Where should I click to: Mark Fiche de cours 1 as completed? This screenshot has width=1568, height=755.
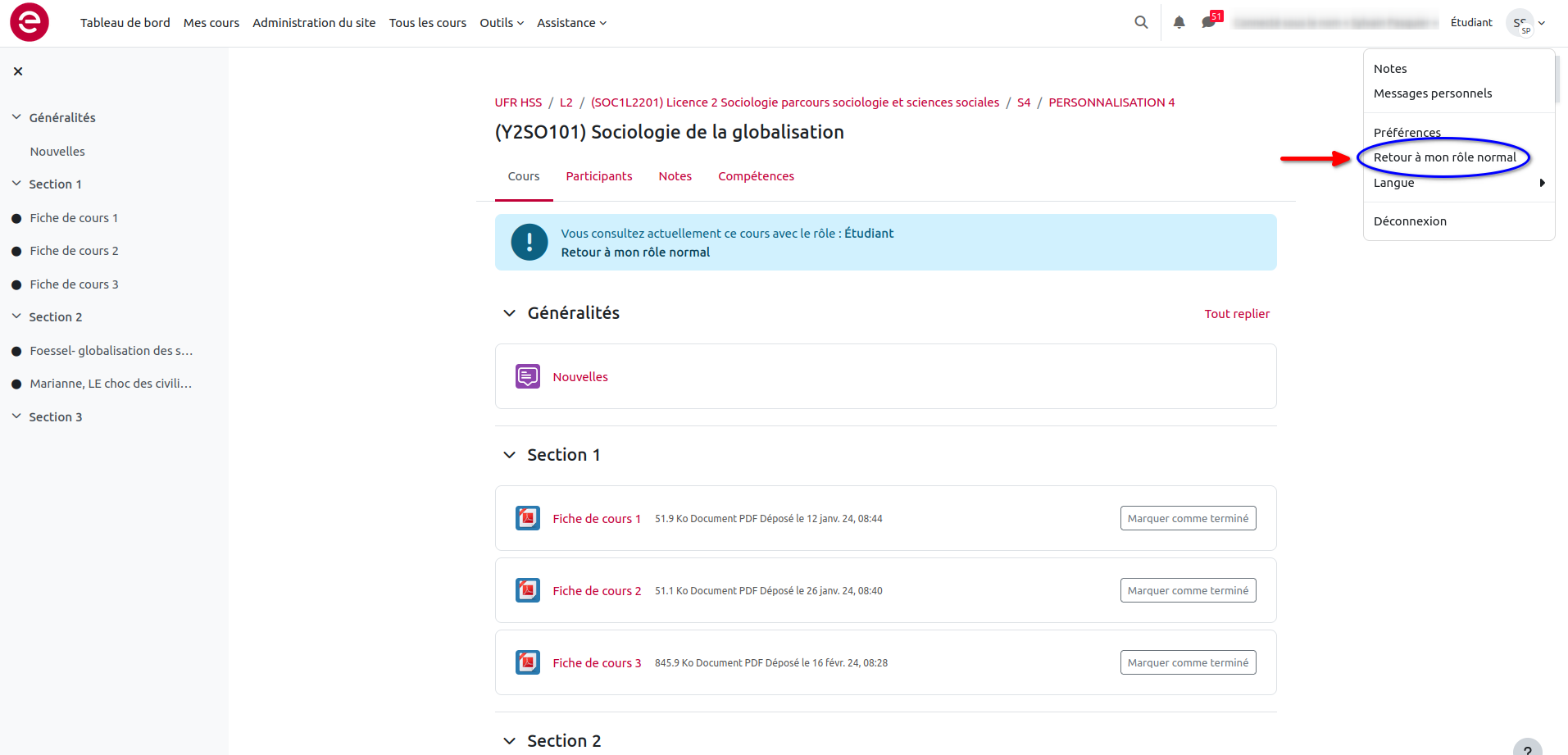click(x=1188, y=518)
